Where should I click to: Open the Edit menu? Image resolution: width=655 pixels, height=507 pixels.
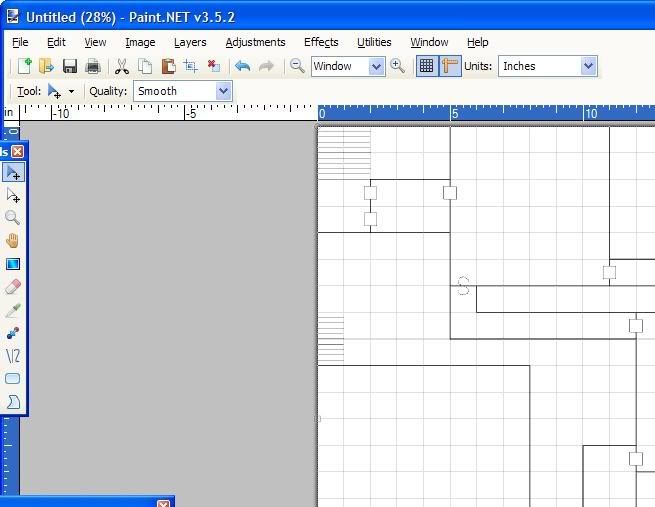[56, 42]
